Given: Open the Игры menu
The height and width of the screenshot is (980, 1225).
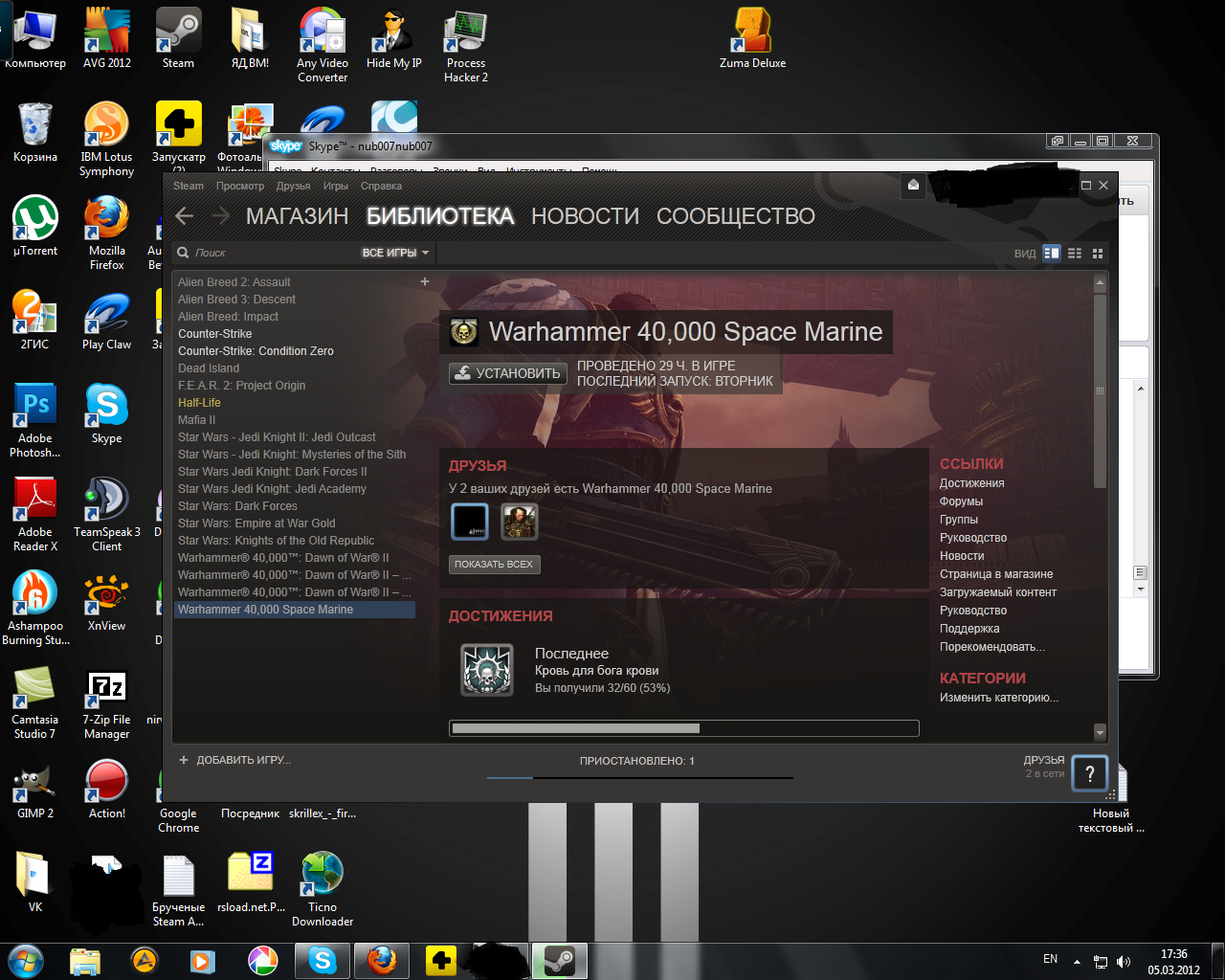Looking at the screenshot, I should 336,186.
